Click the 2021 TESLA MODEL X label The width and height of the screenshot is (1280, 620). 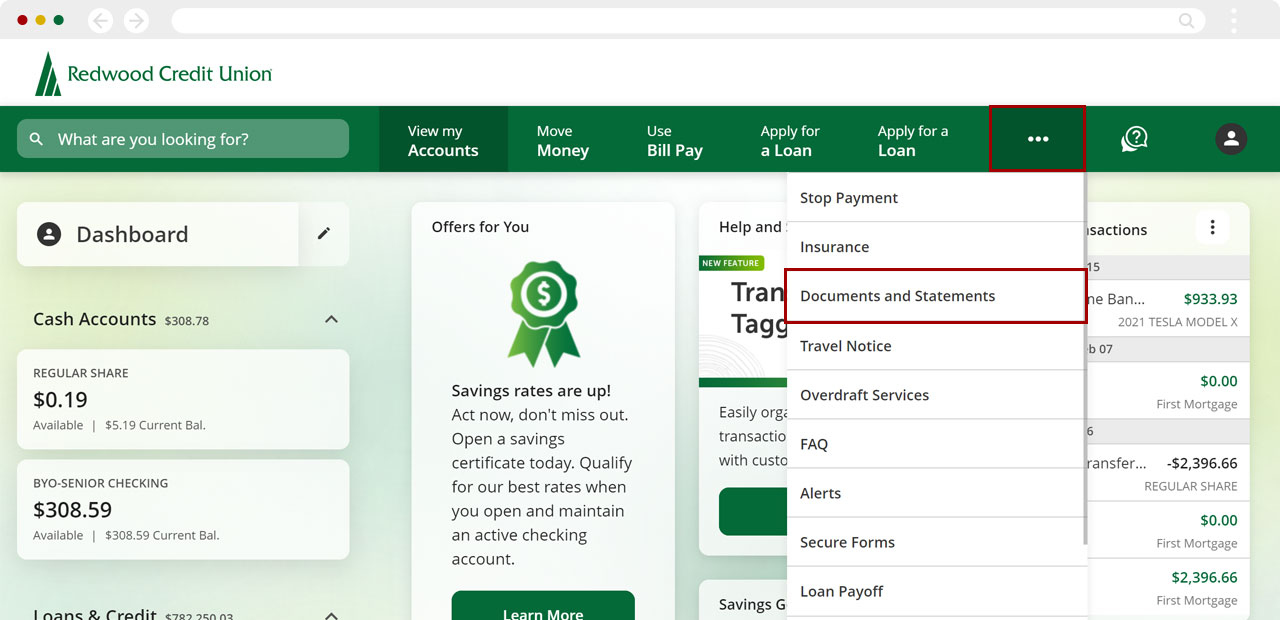coord(1178,322)
